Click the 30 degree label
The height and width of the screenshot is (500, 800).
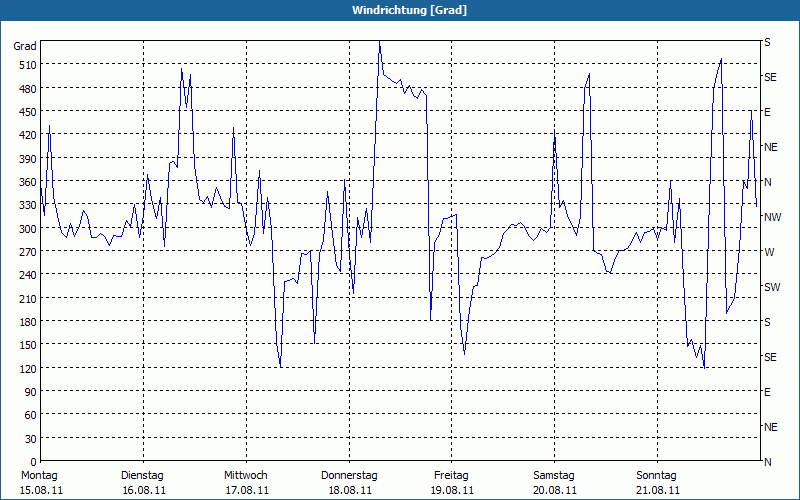click(31, 439)
